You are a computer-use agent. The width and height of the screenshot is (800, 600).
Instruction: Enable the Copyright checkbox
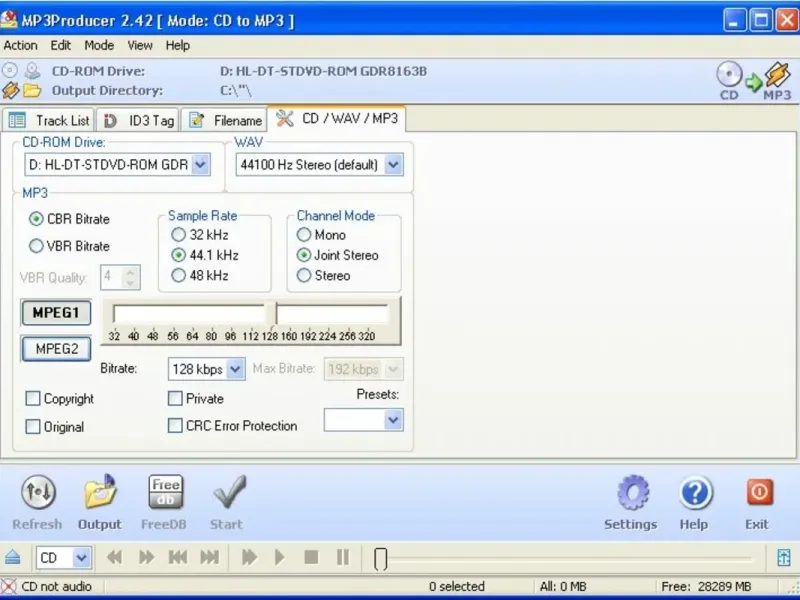click(x=33, y=398)
